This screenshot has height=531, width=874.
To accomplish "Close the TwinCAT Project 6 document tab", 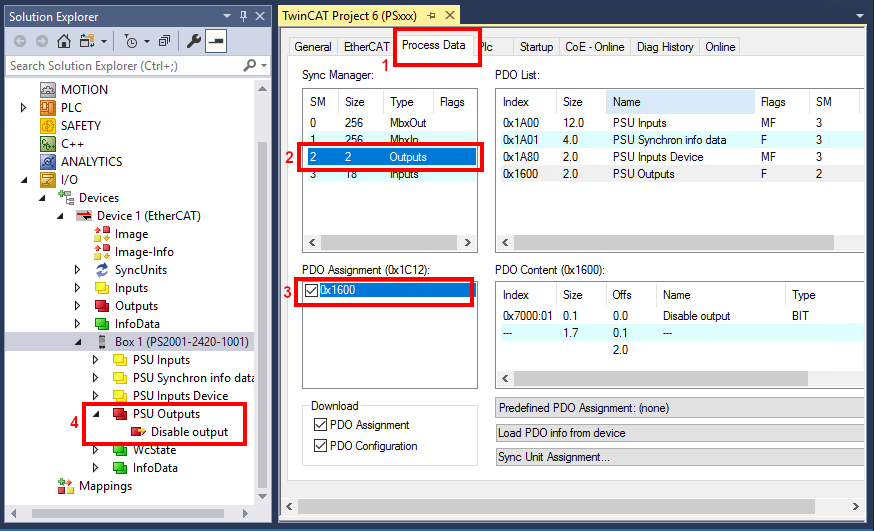I will 450,16.
